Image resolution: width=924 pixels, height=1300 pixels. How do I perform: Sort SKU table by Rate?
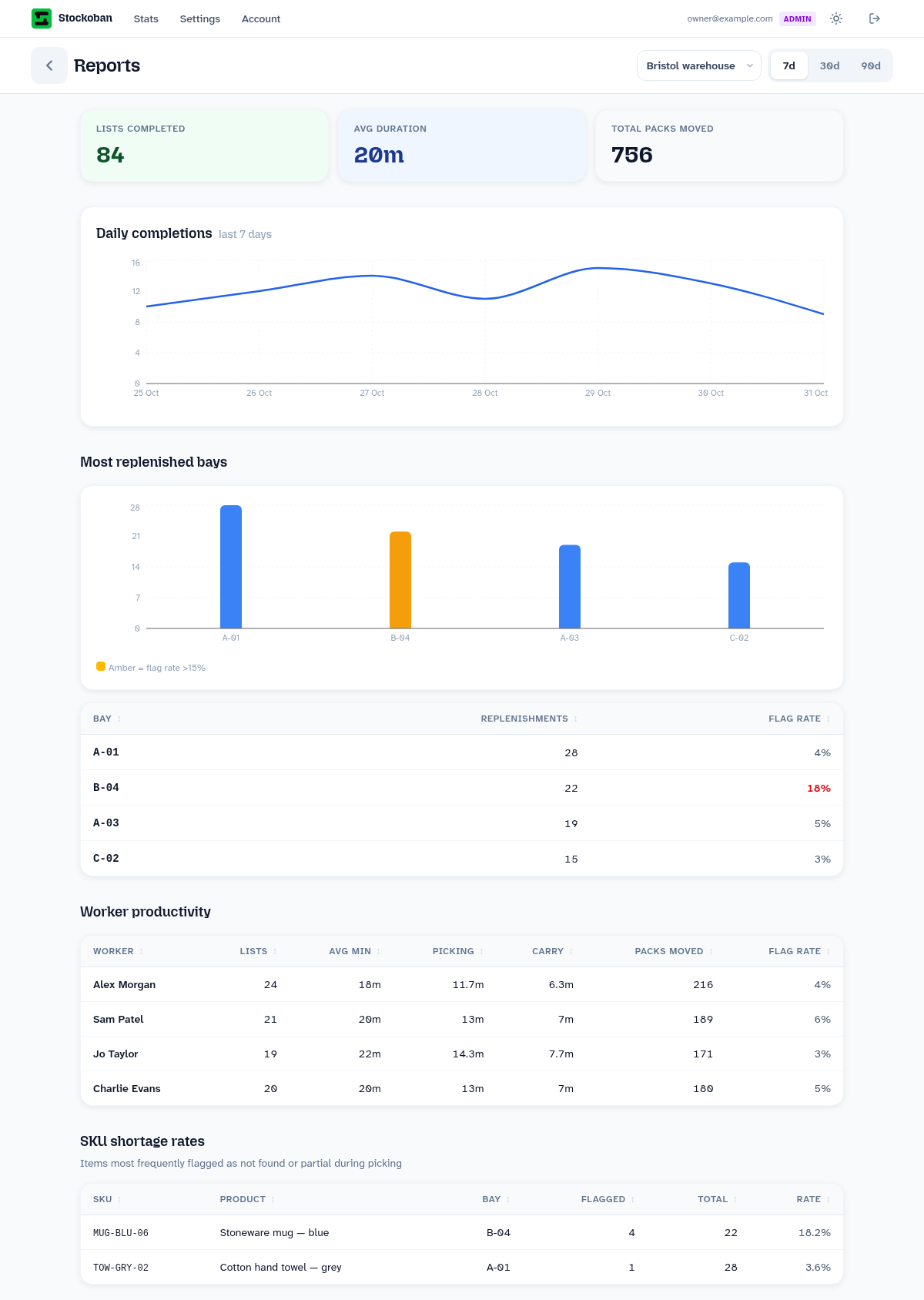(x=813, y=1199)
